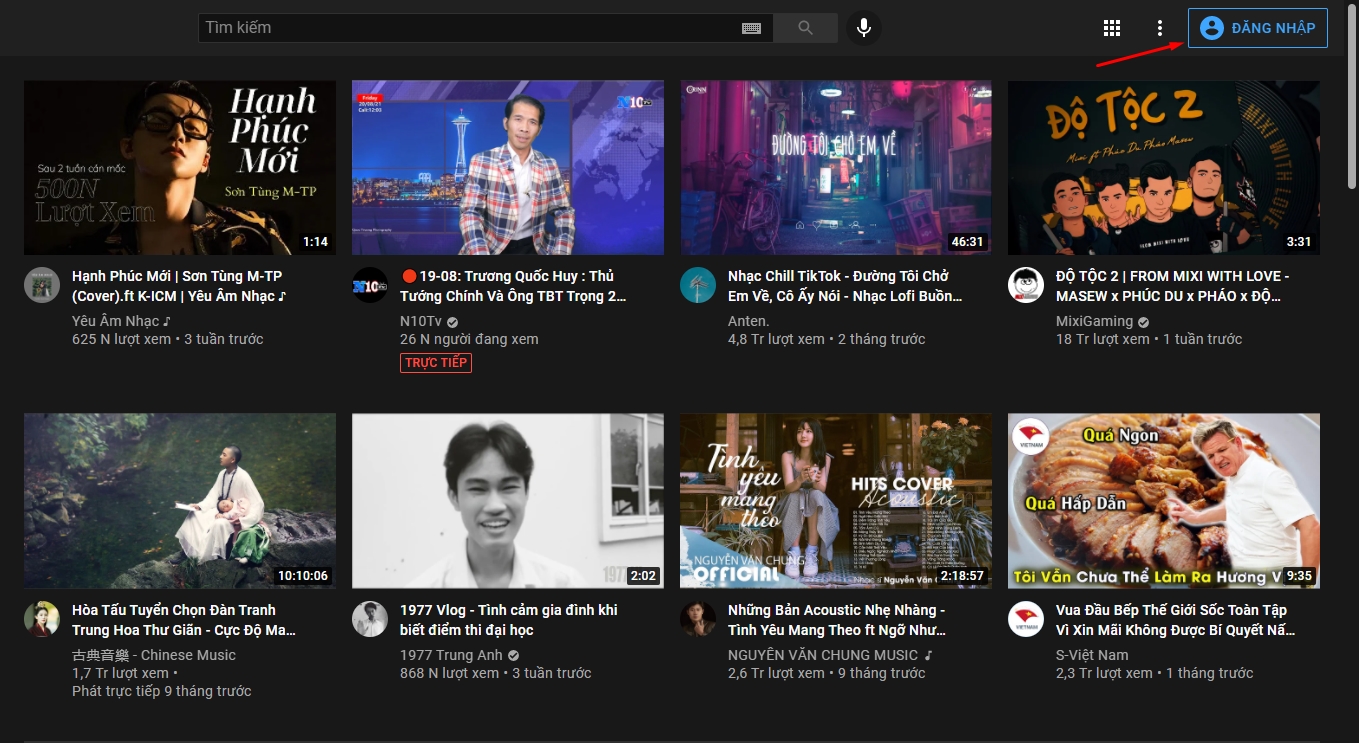Open N10Tv channel avatar
Viewport: 1359px width, 743px height.
pyautogui.click(x=370, y=285)
